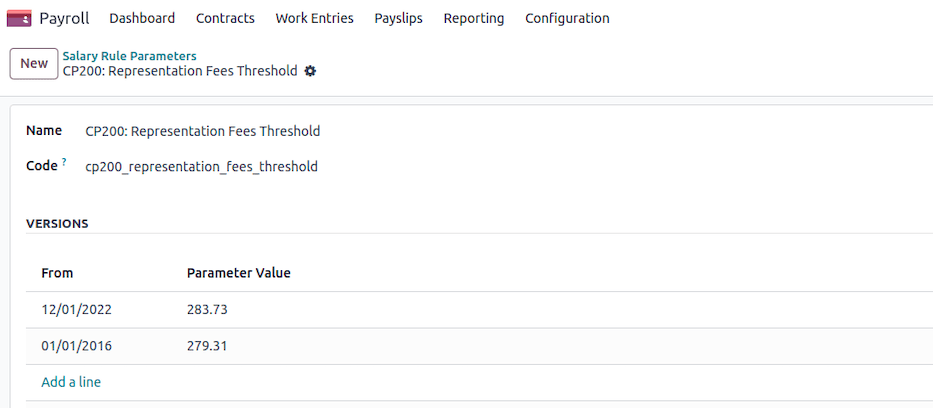Image resolution: width=933 pixels, height=408 pixels.
Task: Open the Payslips menu
Action: [398, 18]
